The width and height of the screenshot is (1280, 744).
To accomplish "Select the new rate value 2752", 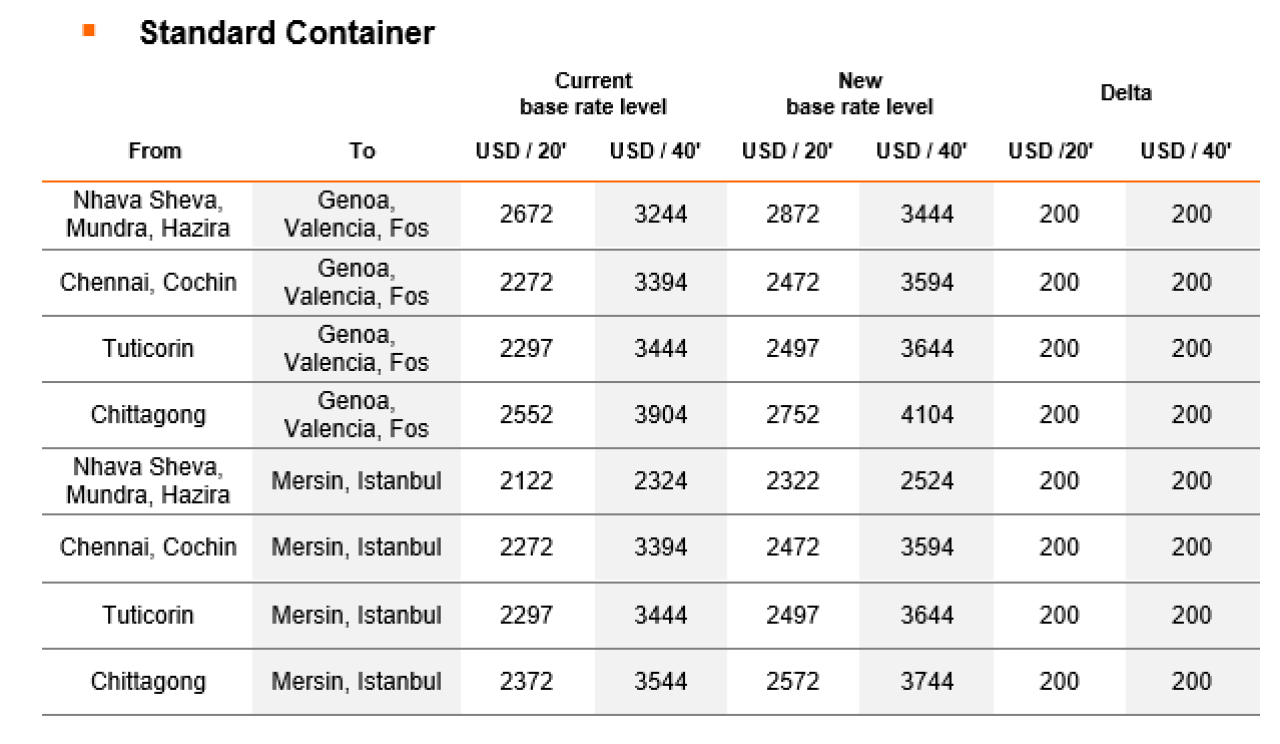I will point(793,415).
